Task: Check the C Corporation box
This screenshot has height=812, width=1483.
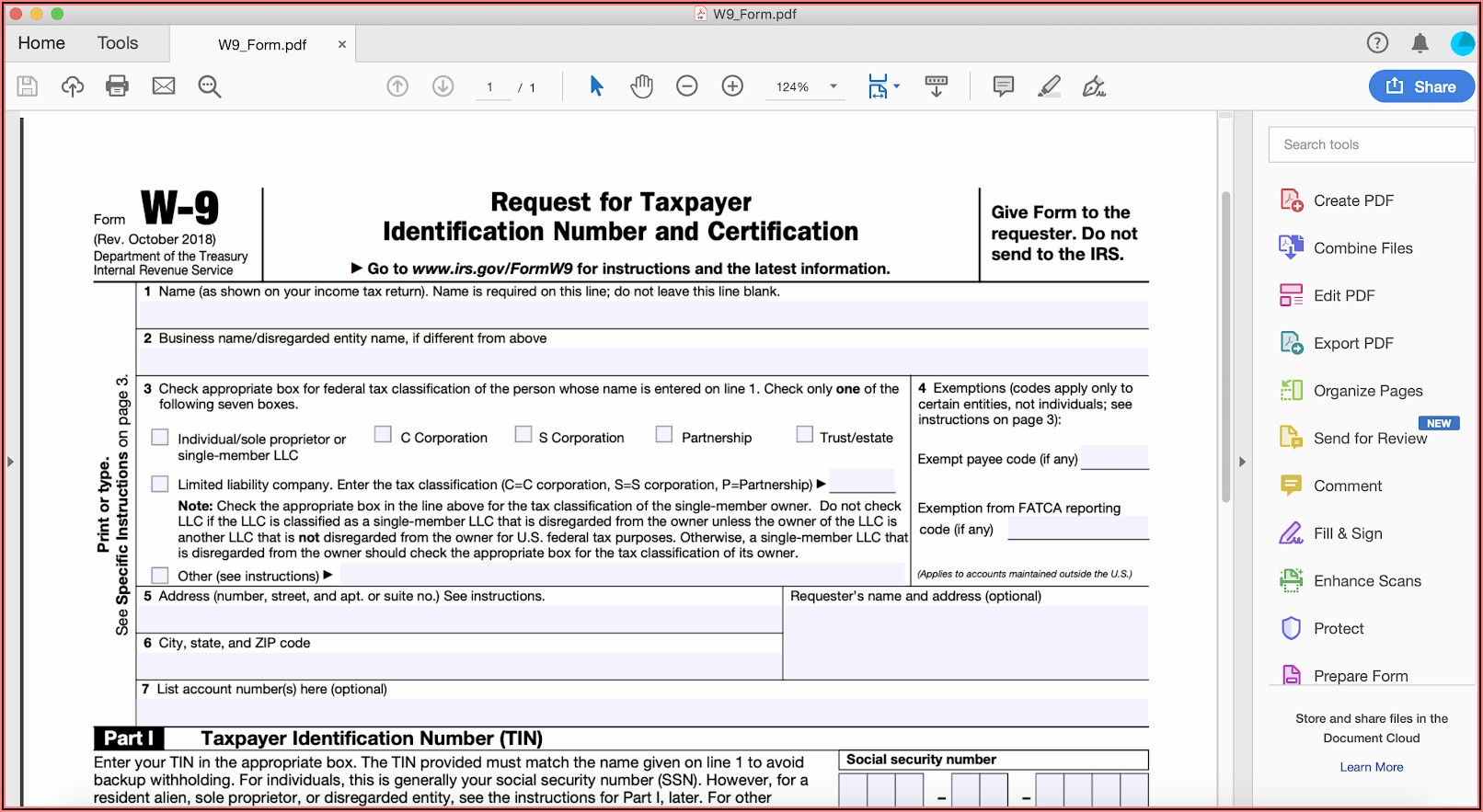Action: [384, 434]
